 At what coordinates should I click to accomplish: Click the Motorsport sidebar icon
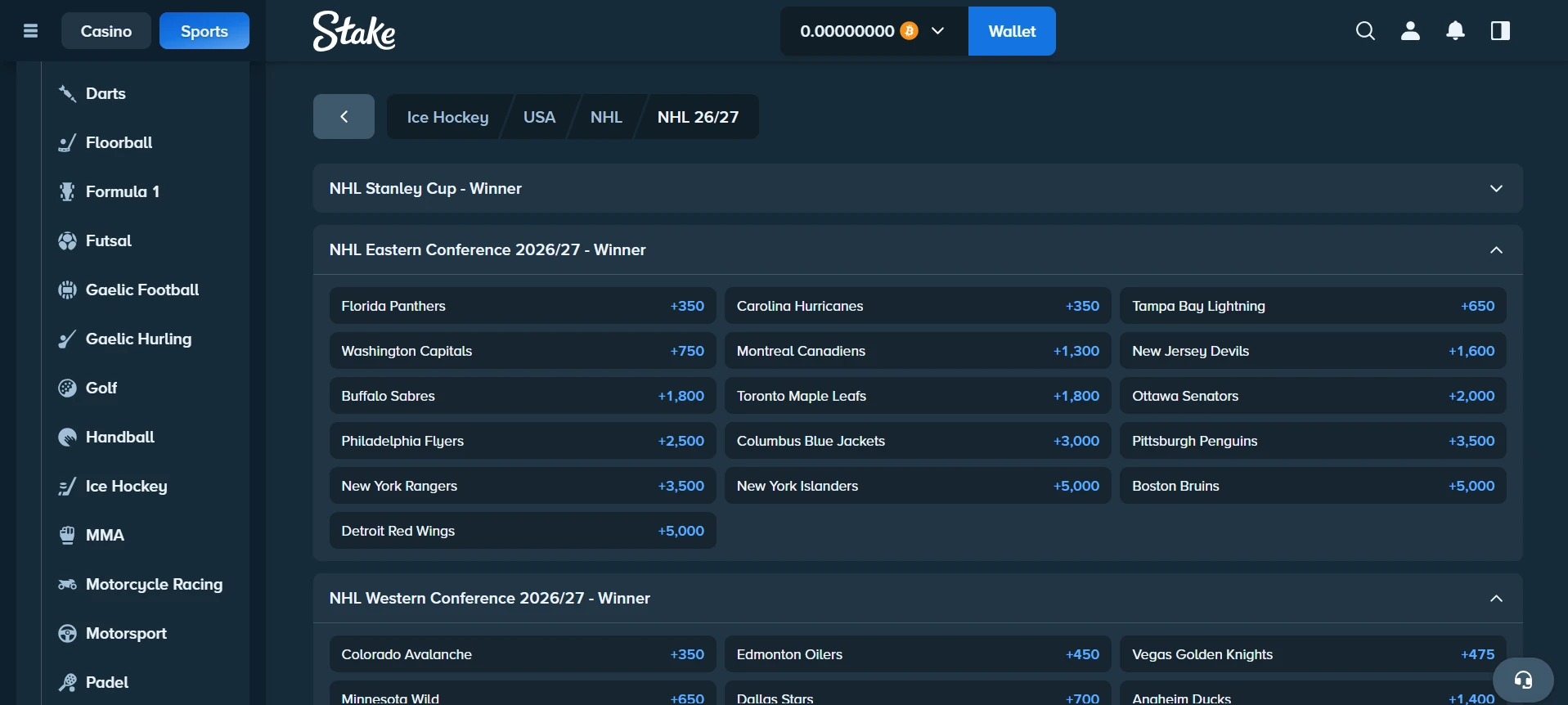(x=67, y=633)
